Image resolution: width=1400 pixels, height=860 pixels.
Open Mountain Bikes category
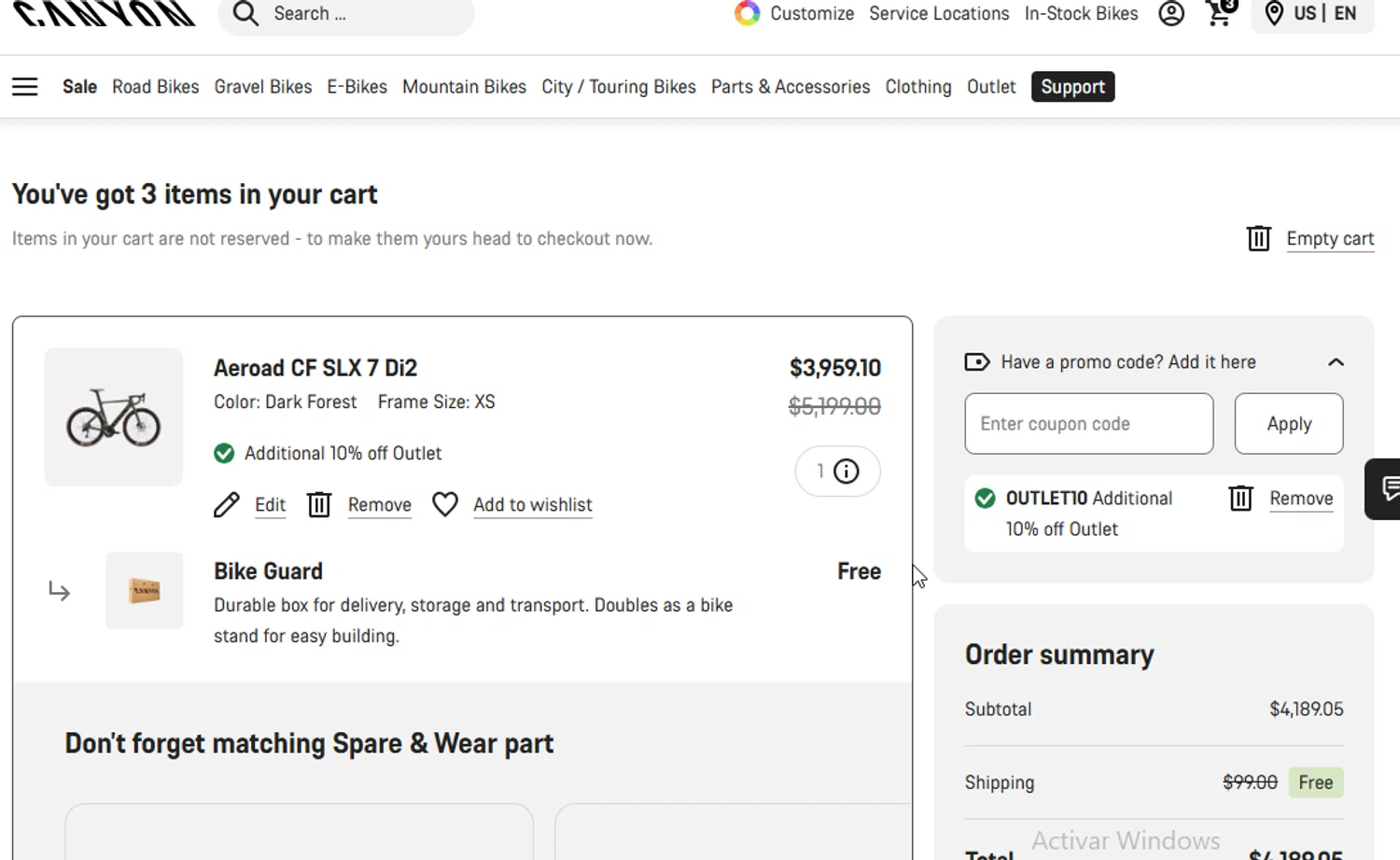coord(464,87)
